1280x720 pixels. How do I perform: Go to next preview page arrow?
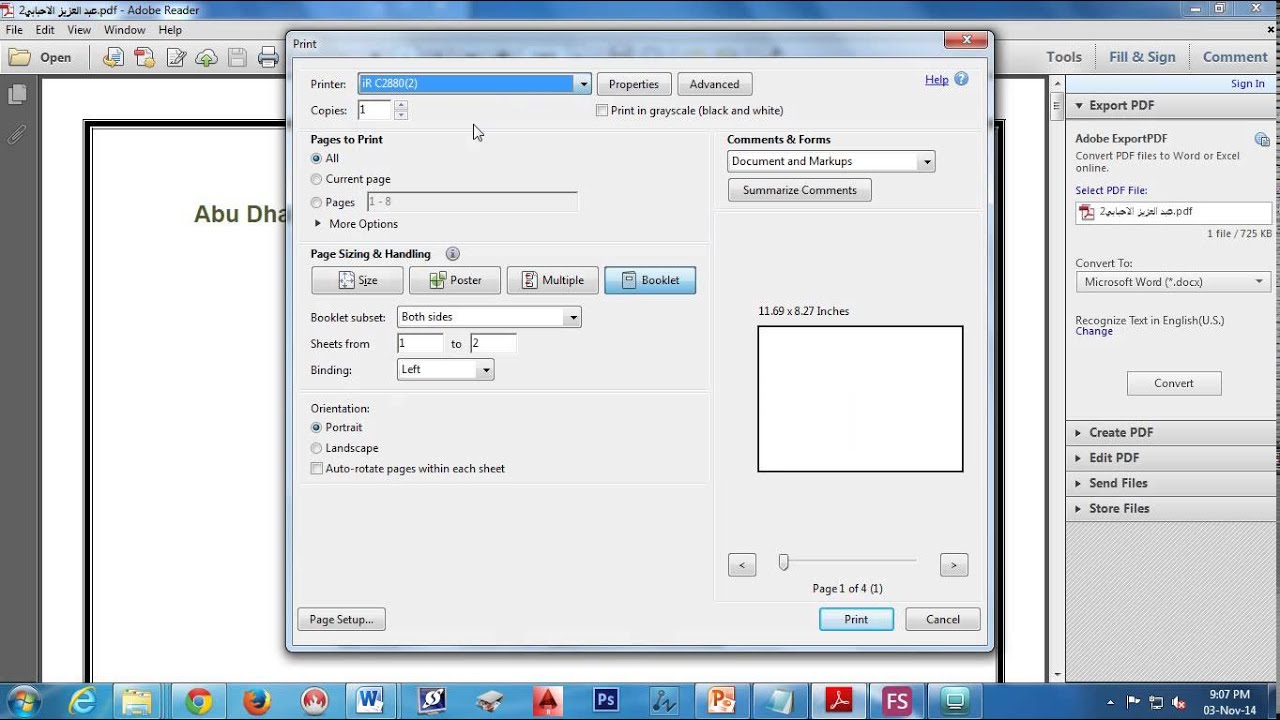954,565
